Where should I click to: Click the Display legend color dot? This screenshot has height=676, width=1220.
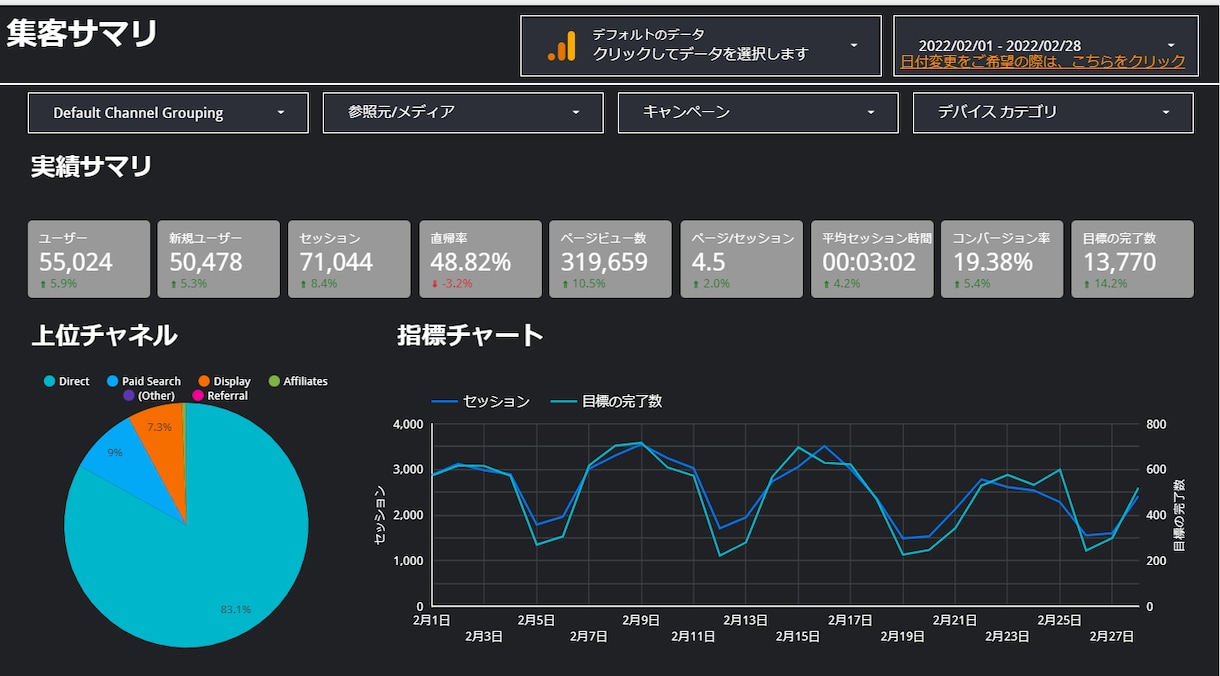(x=204, y=381)
